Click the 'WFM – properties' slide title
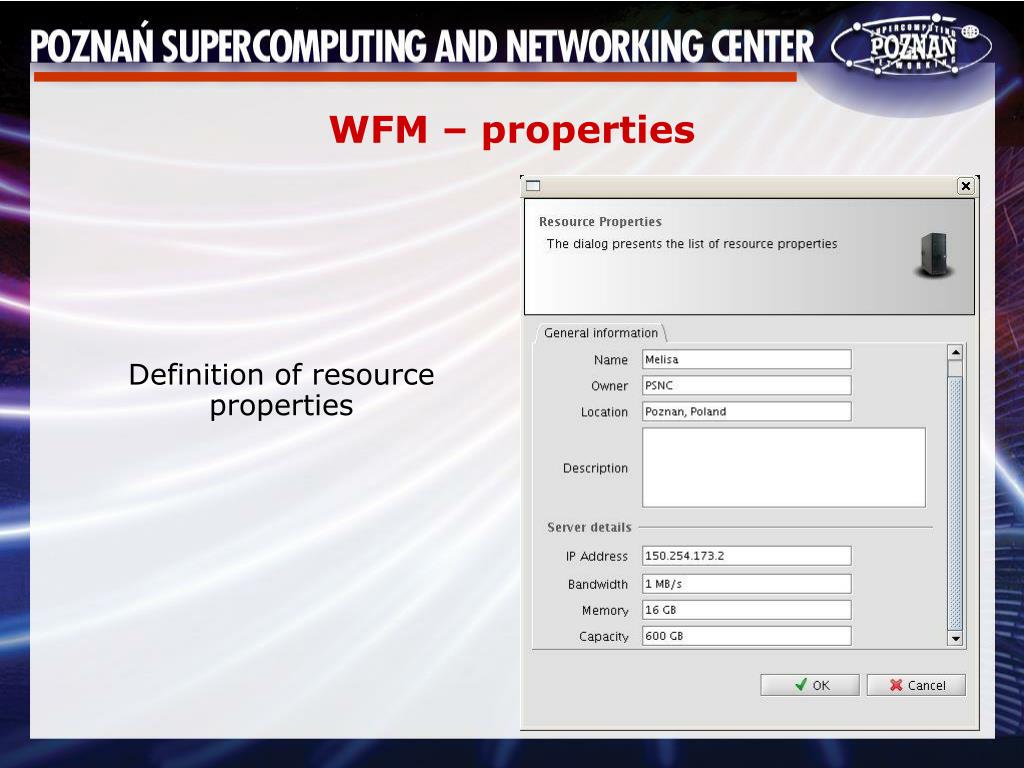The image size is (1024, 768). click(x=512, y=129)
